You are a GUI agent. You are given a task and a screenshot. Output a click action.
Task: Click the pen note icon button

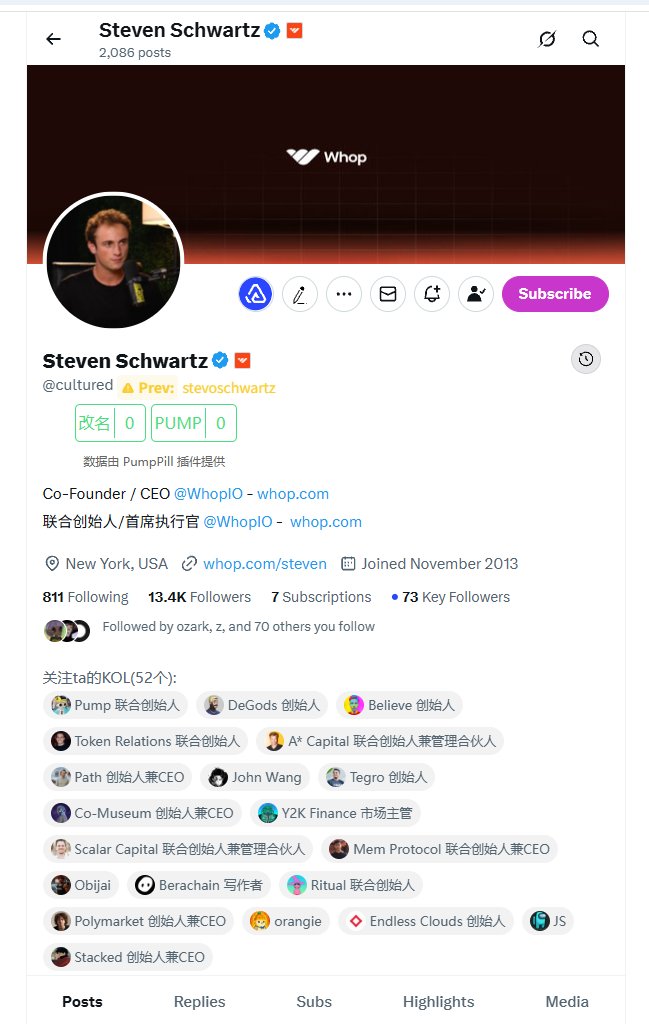[300, 294]
